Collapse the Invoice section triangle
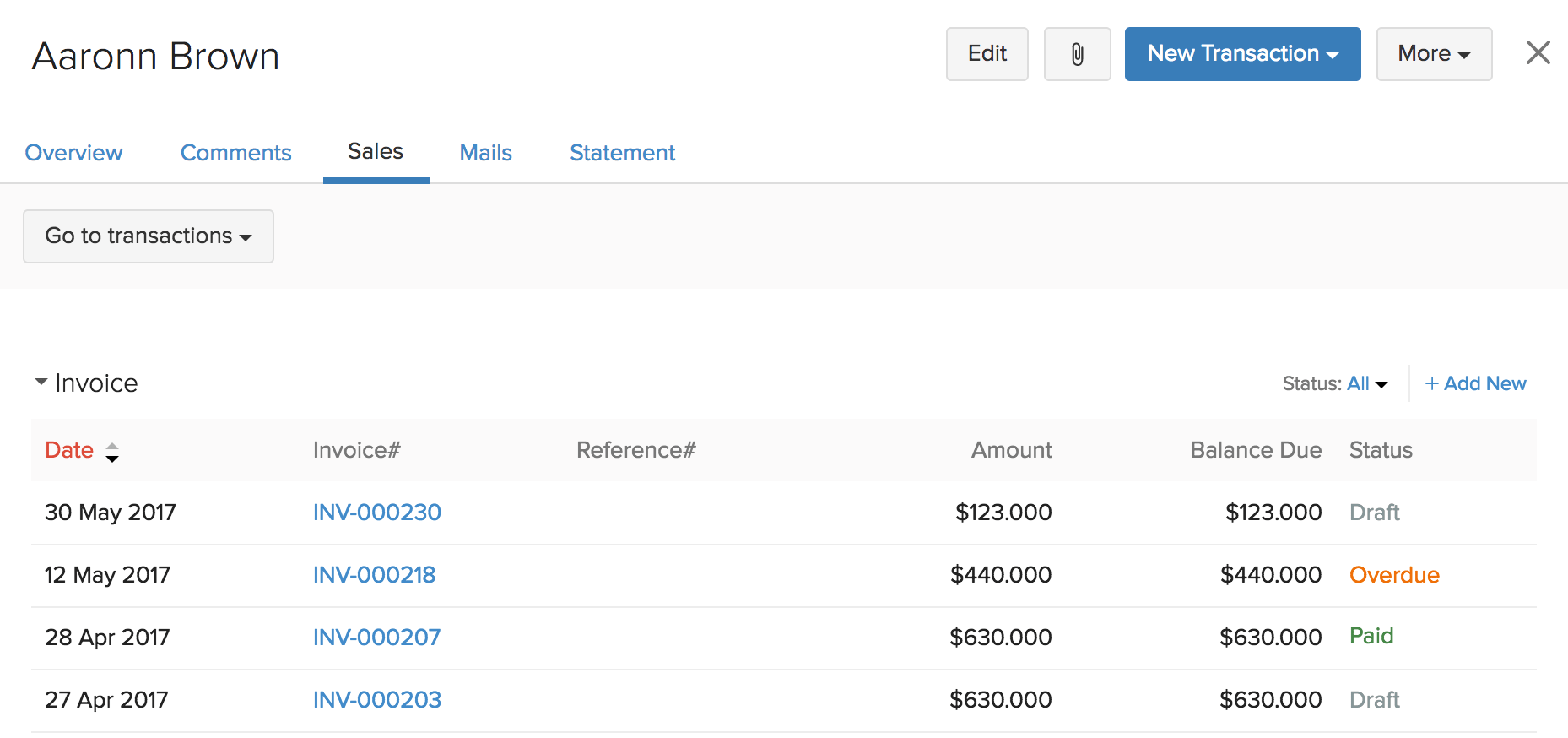Viewport: 1568px width, 738px height. 41,383
